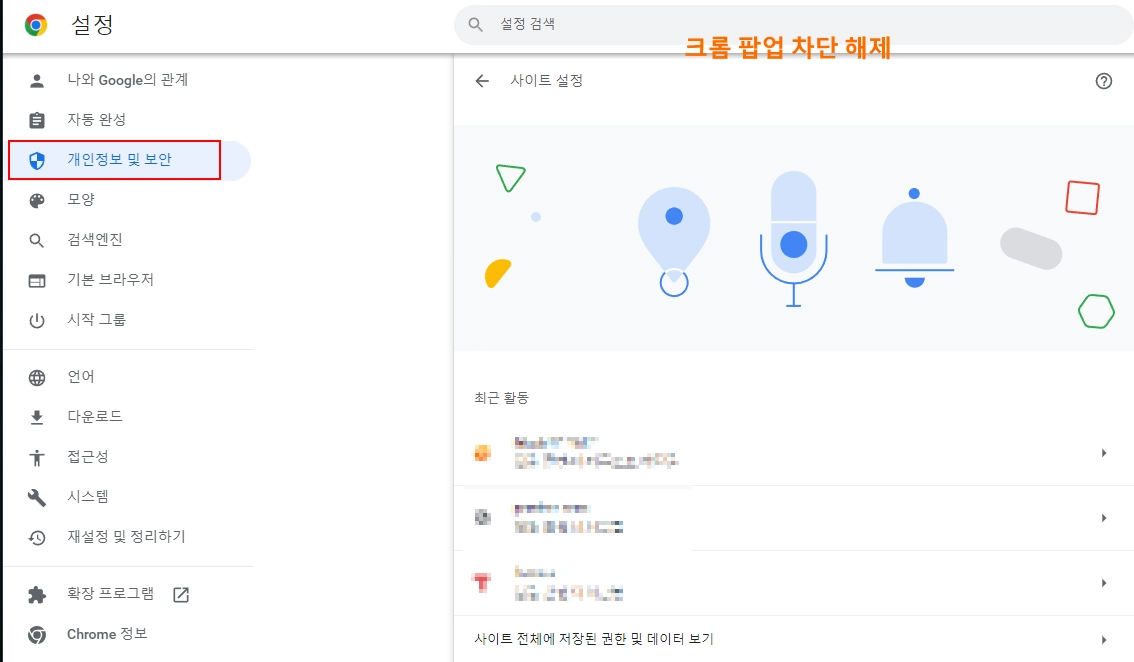The height and width of the screenshot is (662, 1134).
Task: Click the 다운로드 arrow icon
Action: coord(38,416)
